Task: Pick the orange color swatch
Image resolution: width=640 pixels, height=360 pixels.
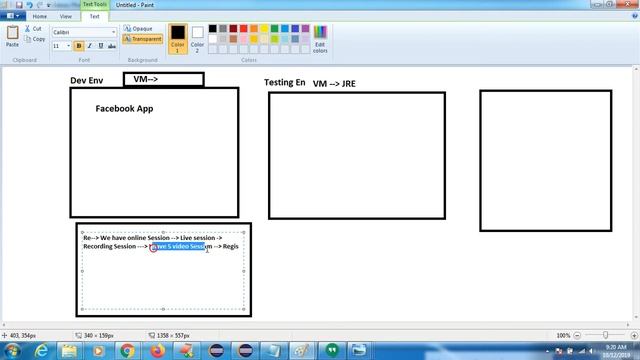Action: click(x=254, y=29)
